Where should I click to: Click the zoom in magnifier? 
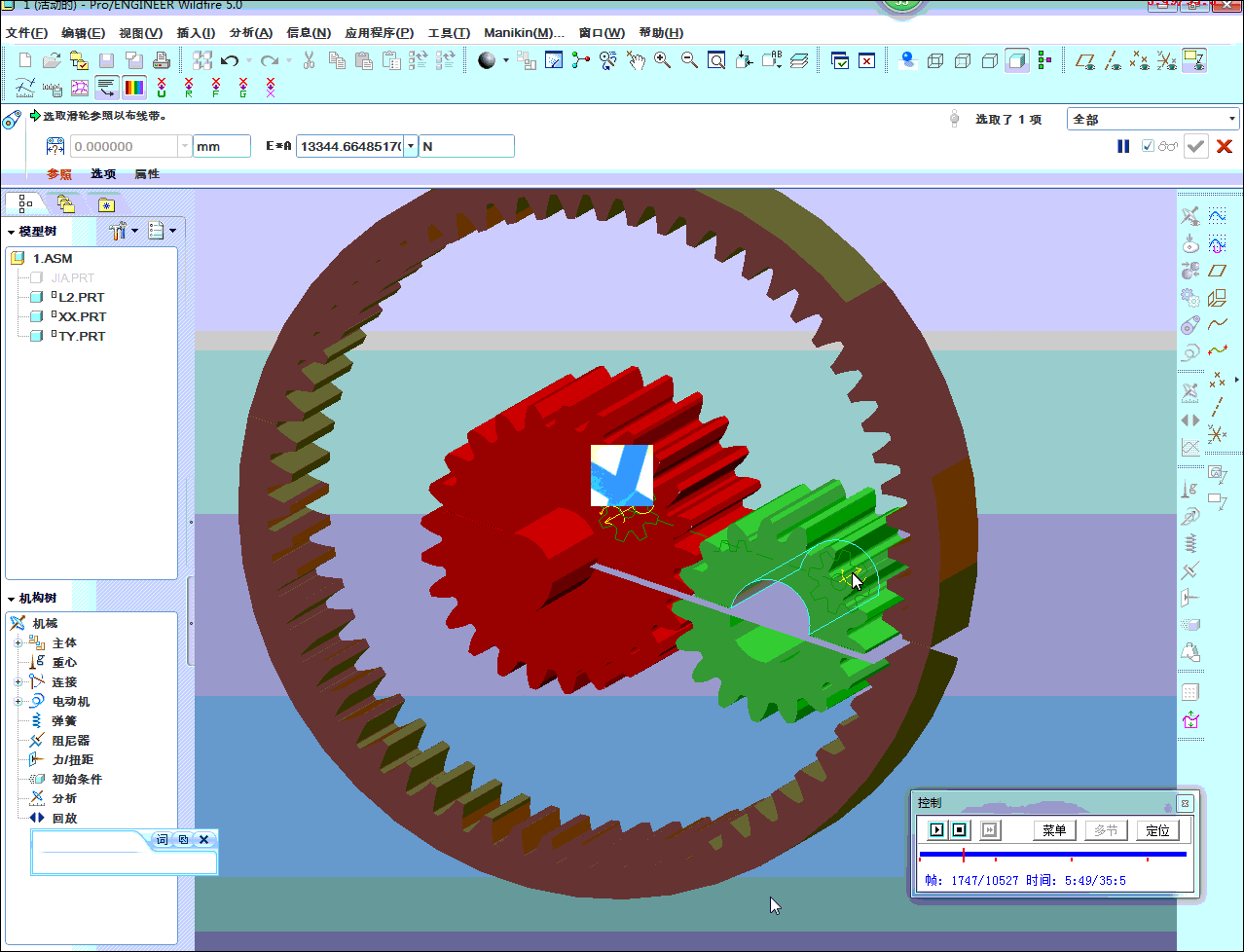click(x=662, y=60)
